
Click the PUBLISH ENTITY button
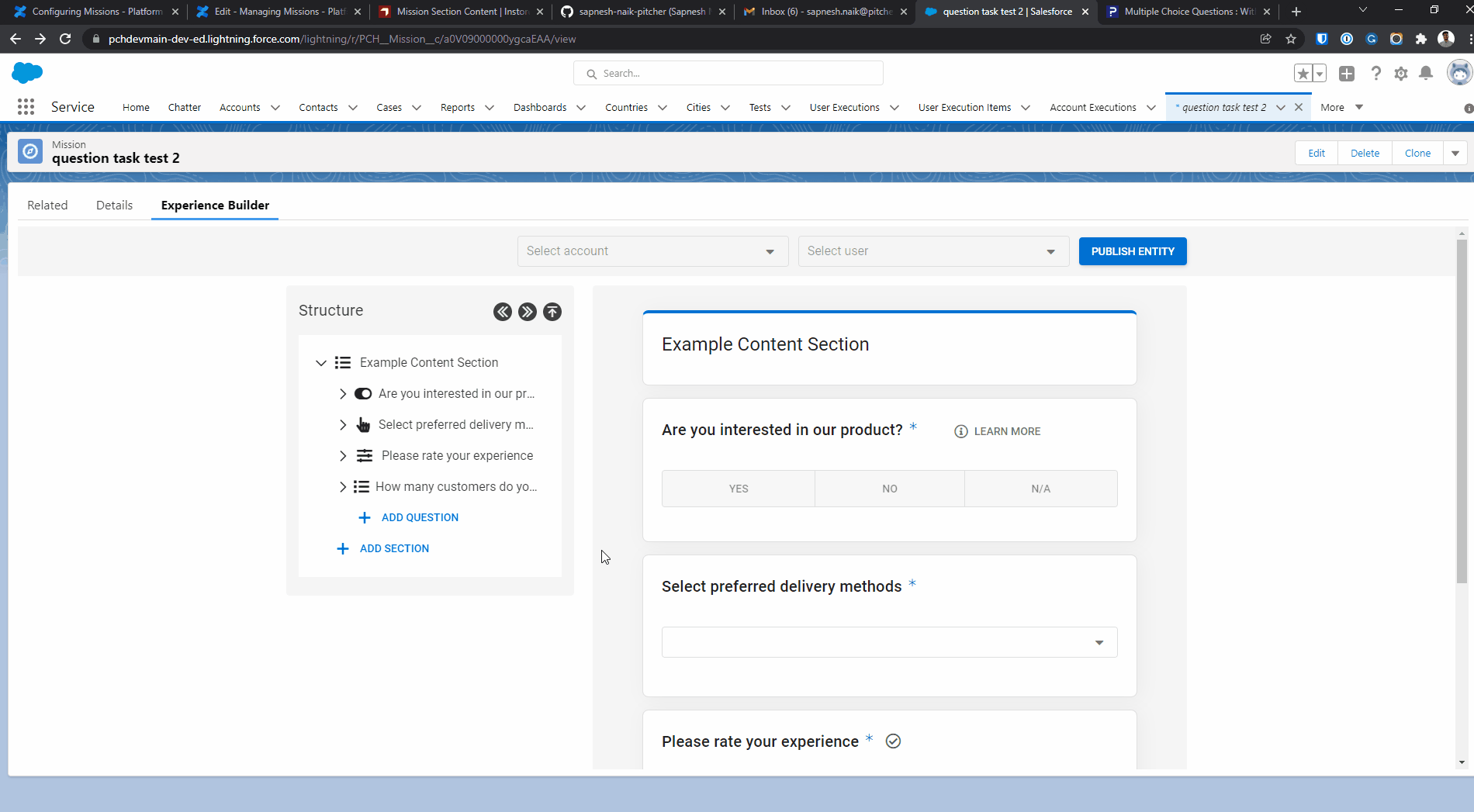[x=1132, y=251]
